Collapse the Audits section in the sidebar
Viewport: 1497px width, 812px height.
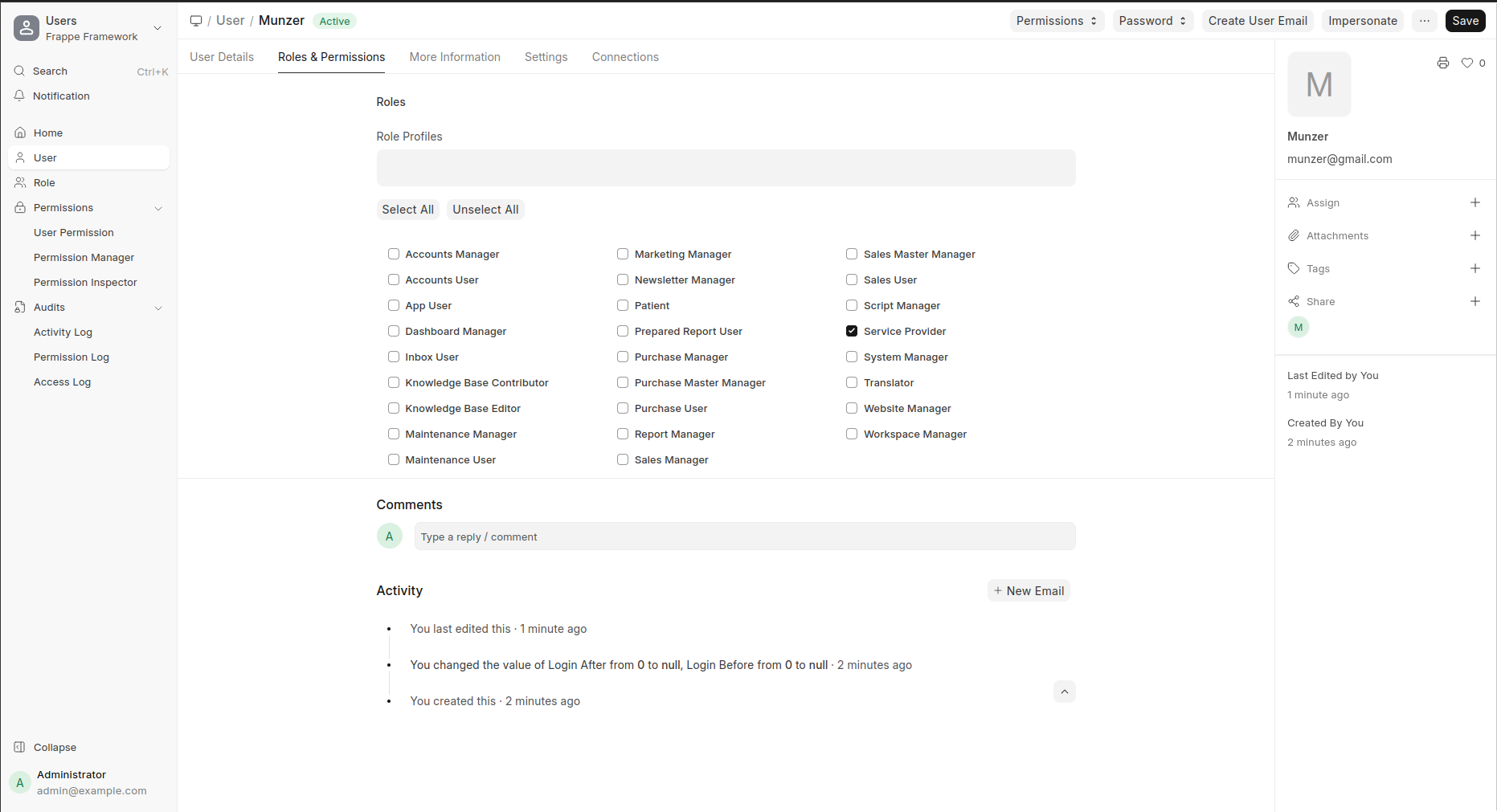point(158,308)
